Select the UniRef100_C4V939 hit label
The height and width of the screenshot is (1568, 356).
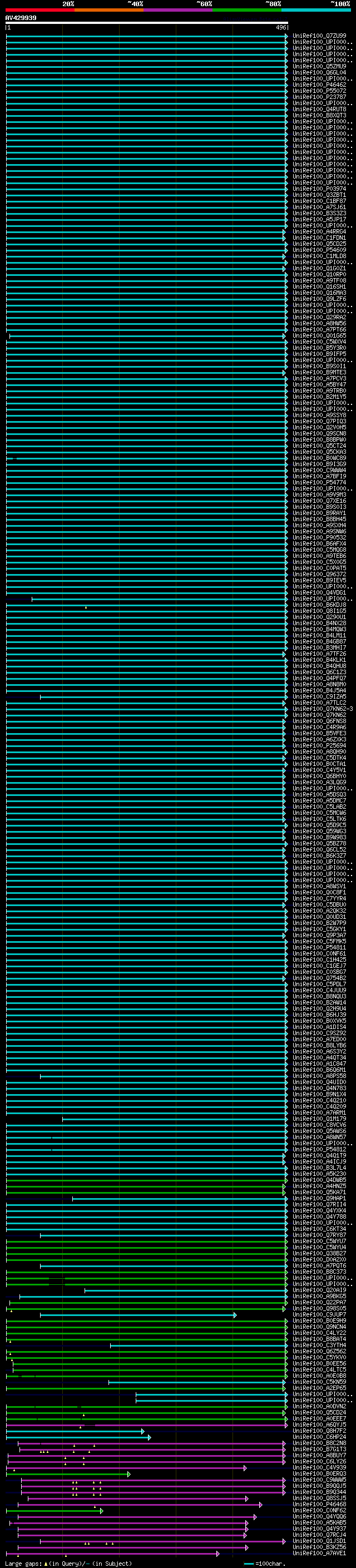click(319, 1467)
